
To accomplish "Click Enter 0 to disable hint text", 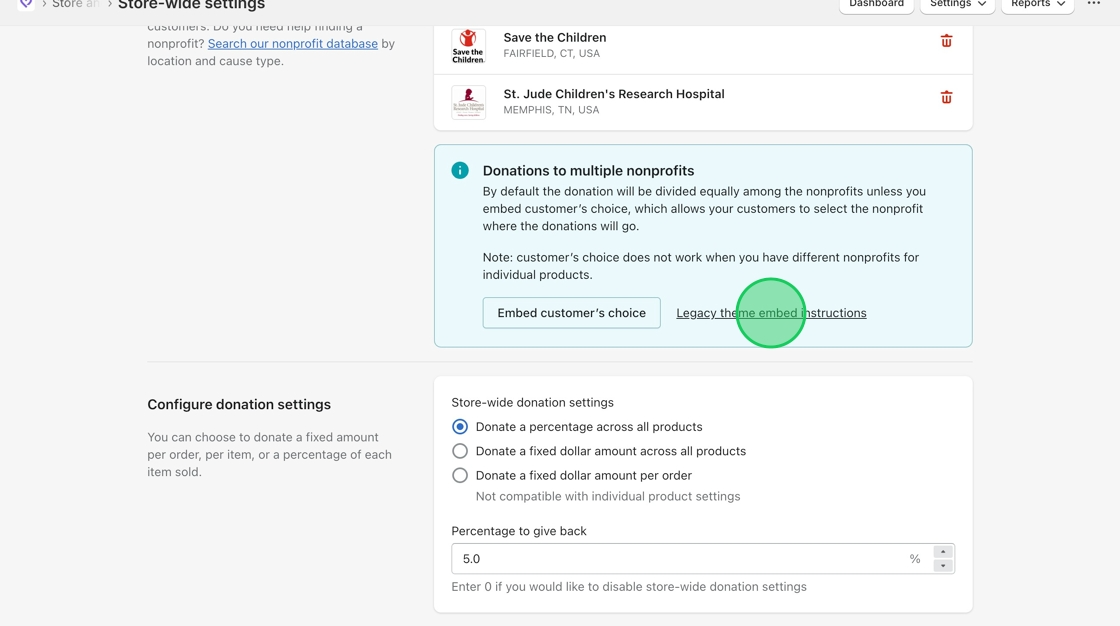I will 629,587.
